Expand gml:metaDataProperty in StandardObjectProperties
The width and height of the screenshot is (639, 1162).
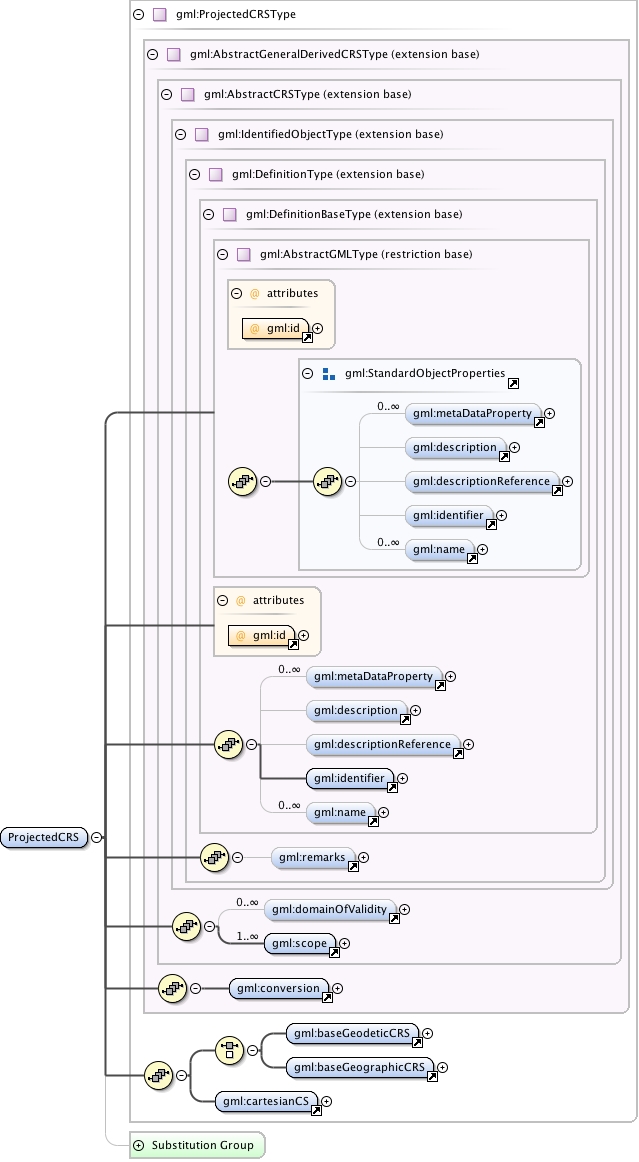550,414
